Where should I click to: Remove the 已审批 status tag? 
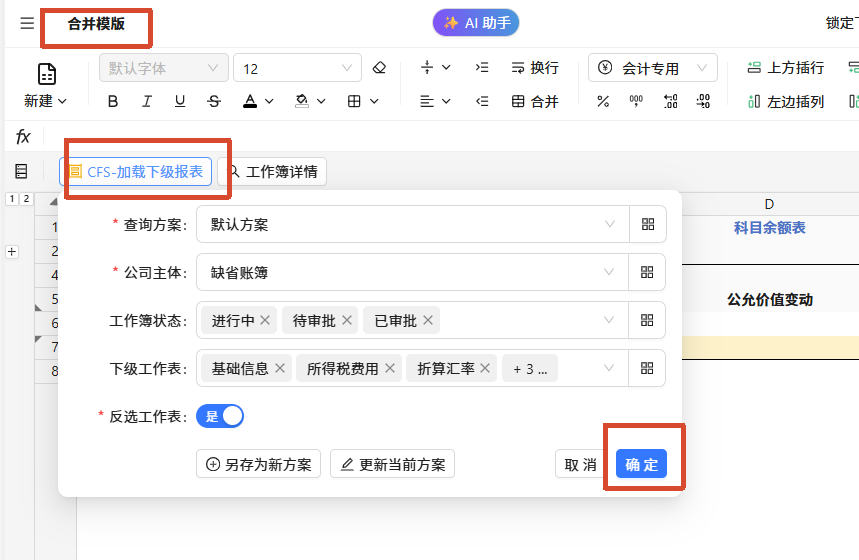[428, 320]
